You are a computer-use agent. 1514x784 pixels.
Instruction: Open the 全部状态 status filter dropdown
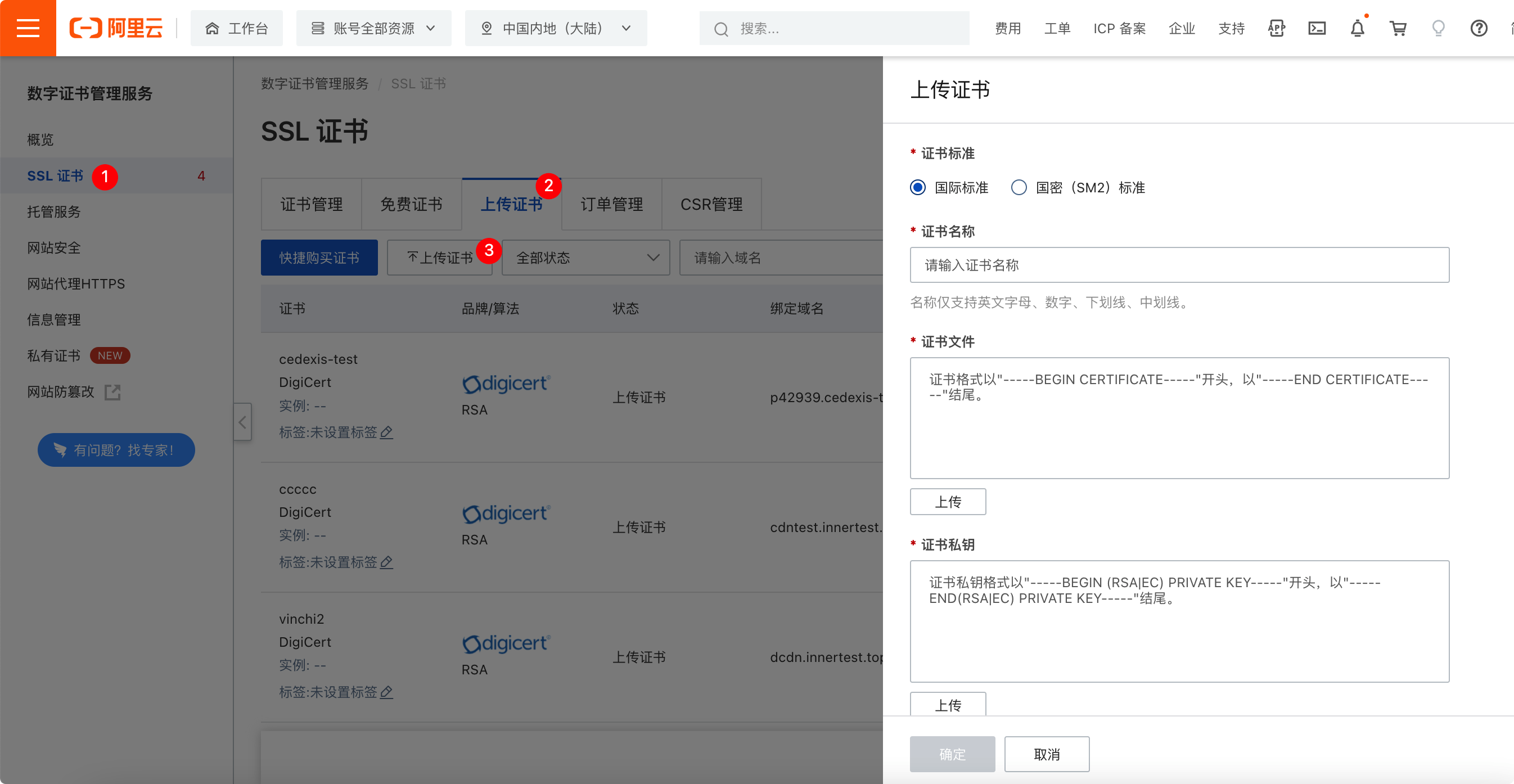tap(585, 258)
